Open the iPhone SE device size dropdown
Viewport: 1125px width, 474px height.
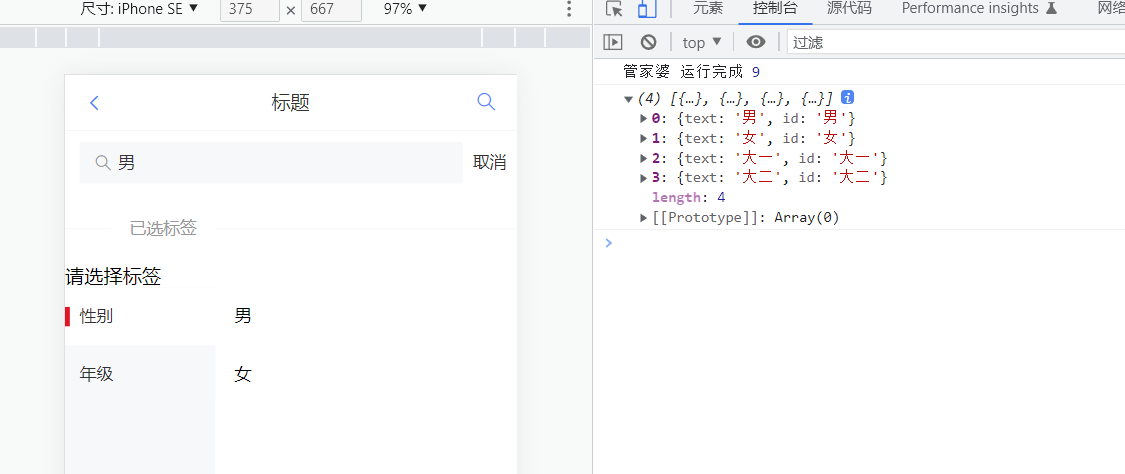(x=138, y=9)
